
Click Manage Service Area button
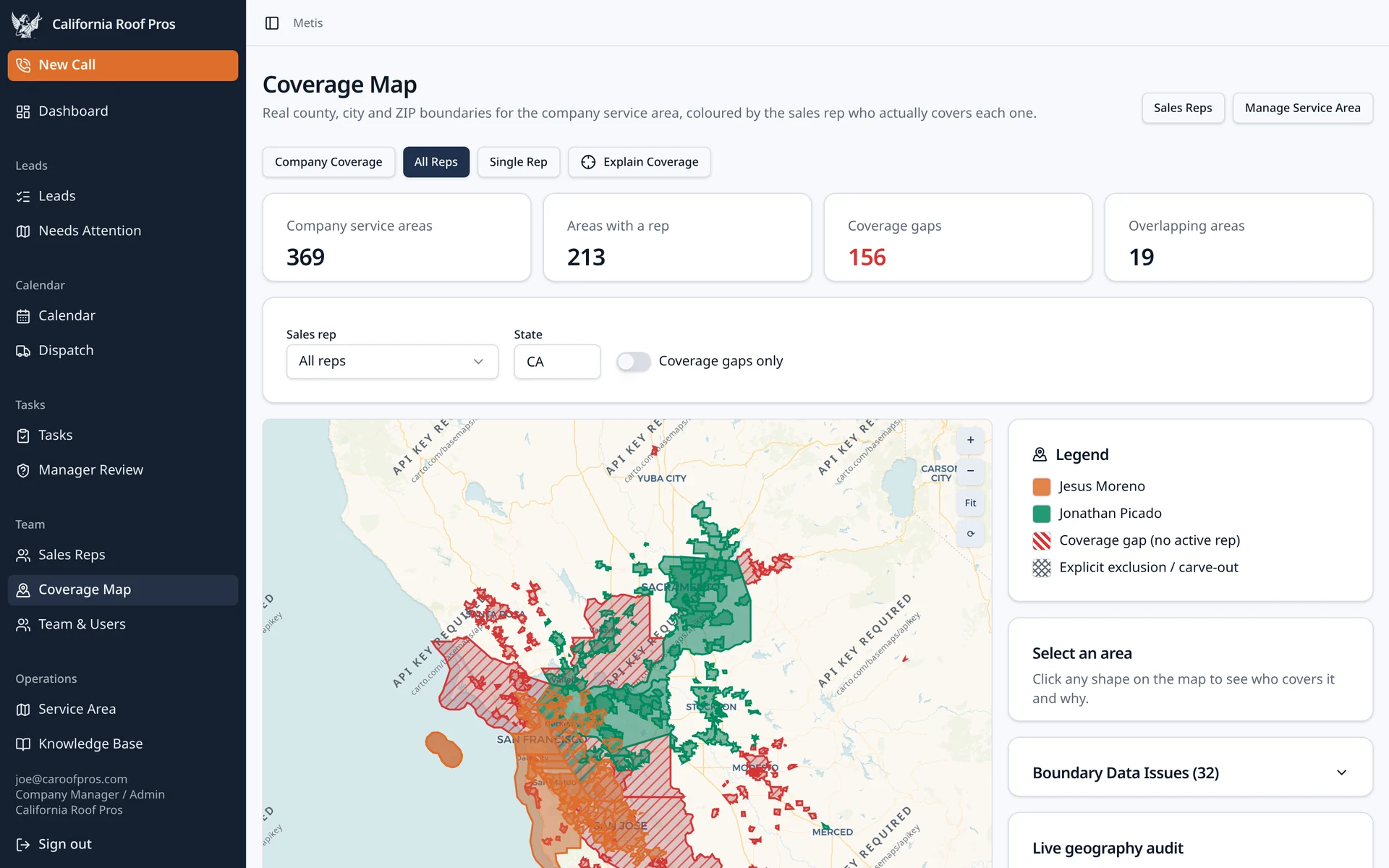1302,108
